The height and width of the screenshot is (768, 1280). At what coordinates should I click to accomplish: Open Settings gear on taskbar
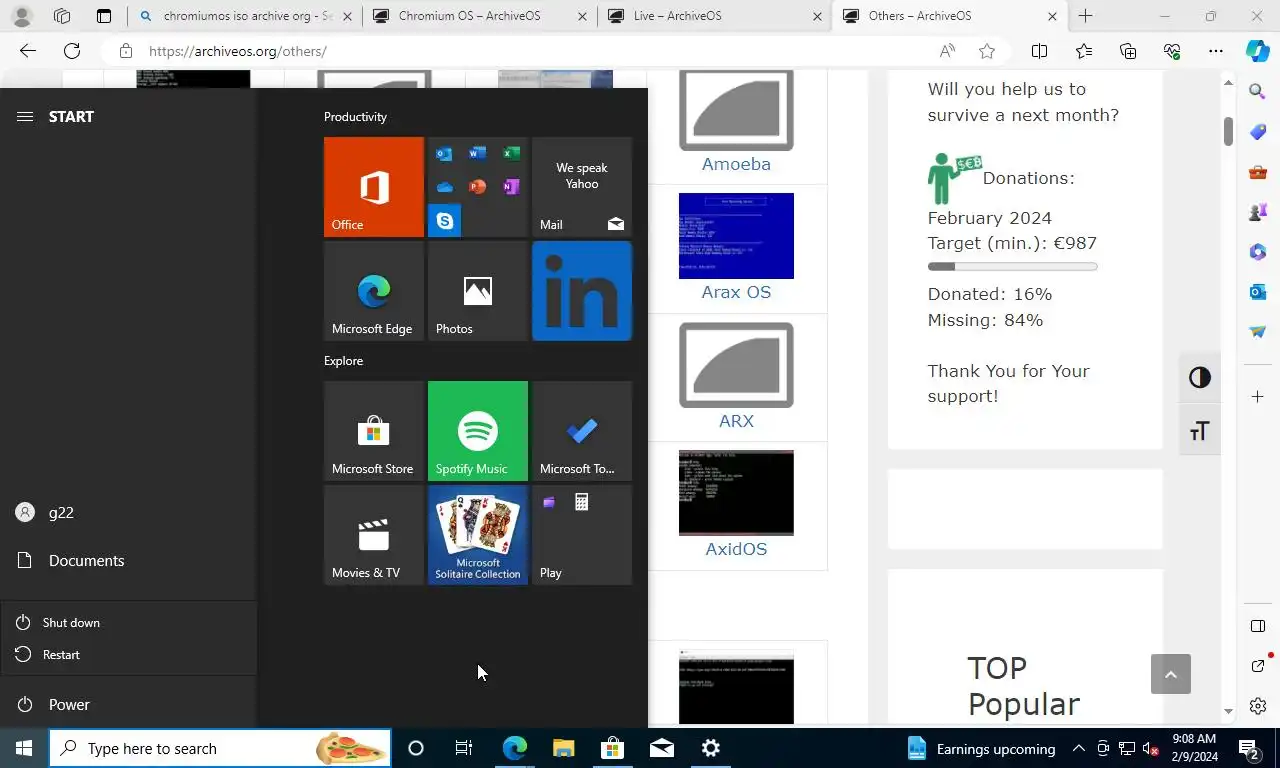tap(710, 748)
